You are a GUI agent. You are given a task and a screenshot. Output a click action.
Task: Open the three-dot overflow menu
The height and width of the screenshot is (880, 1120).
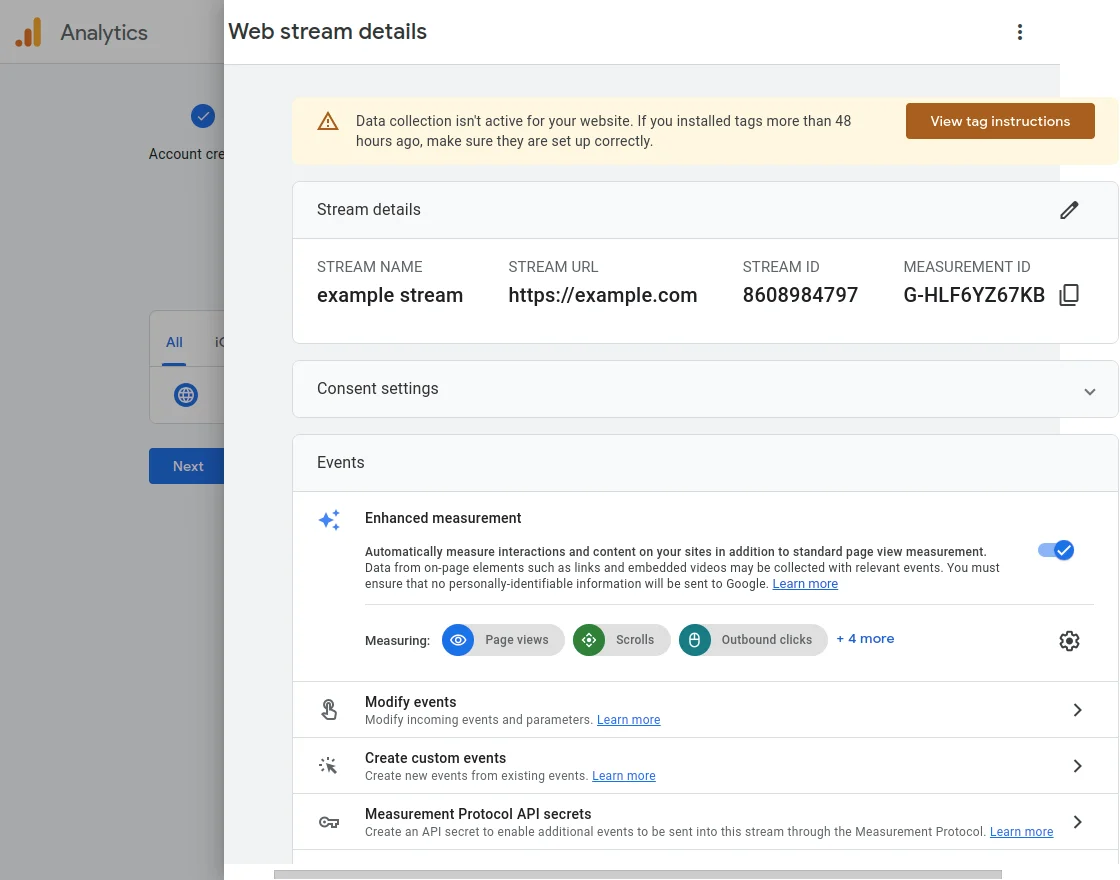click(1020, 31)
